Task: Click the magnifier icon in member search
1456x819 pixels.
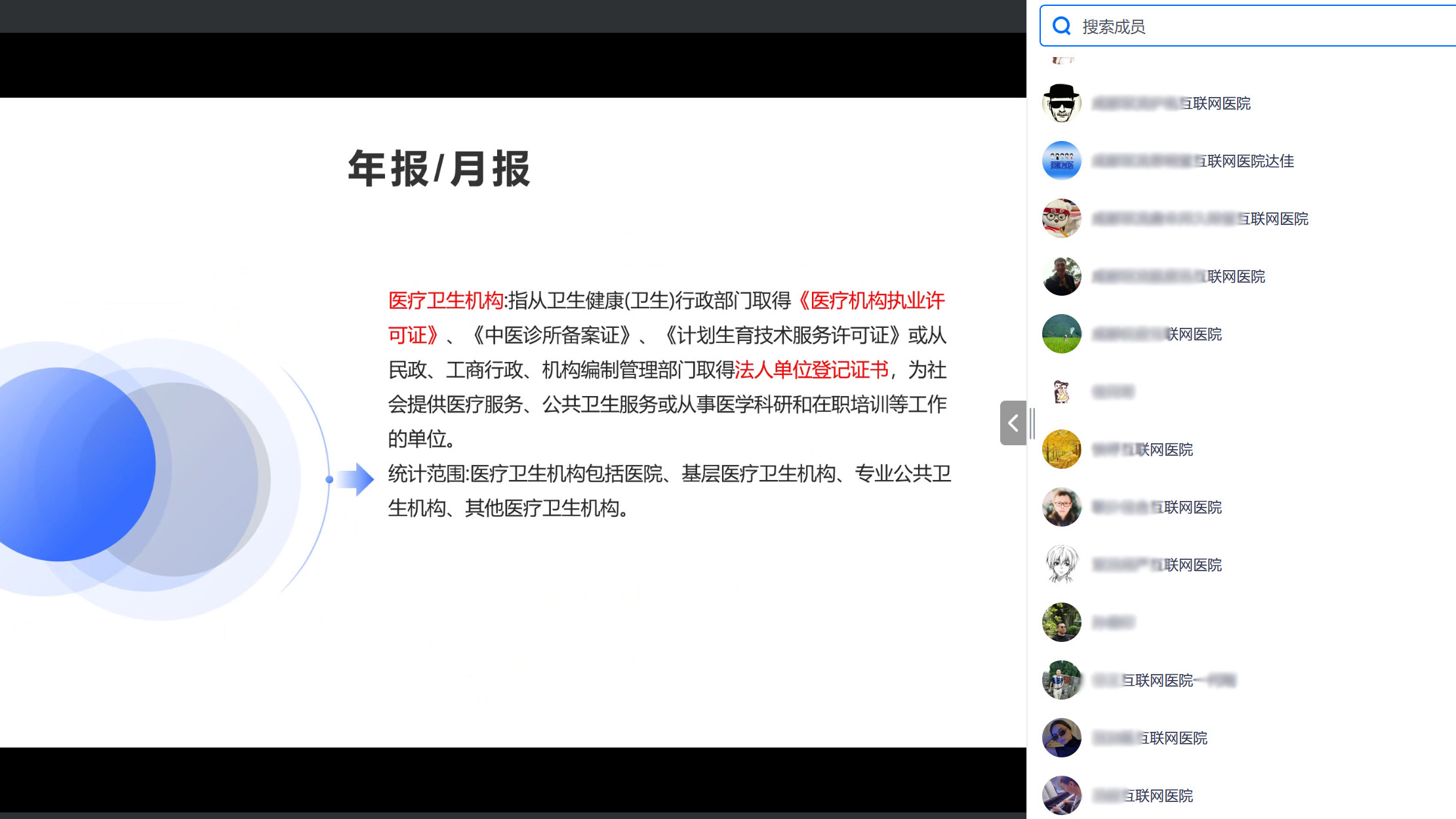Action: (x=1062, y=26)
